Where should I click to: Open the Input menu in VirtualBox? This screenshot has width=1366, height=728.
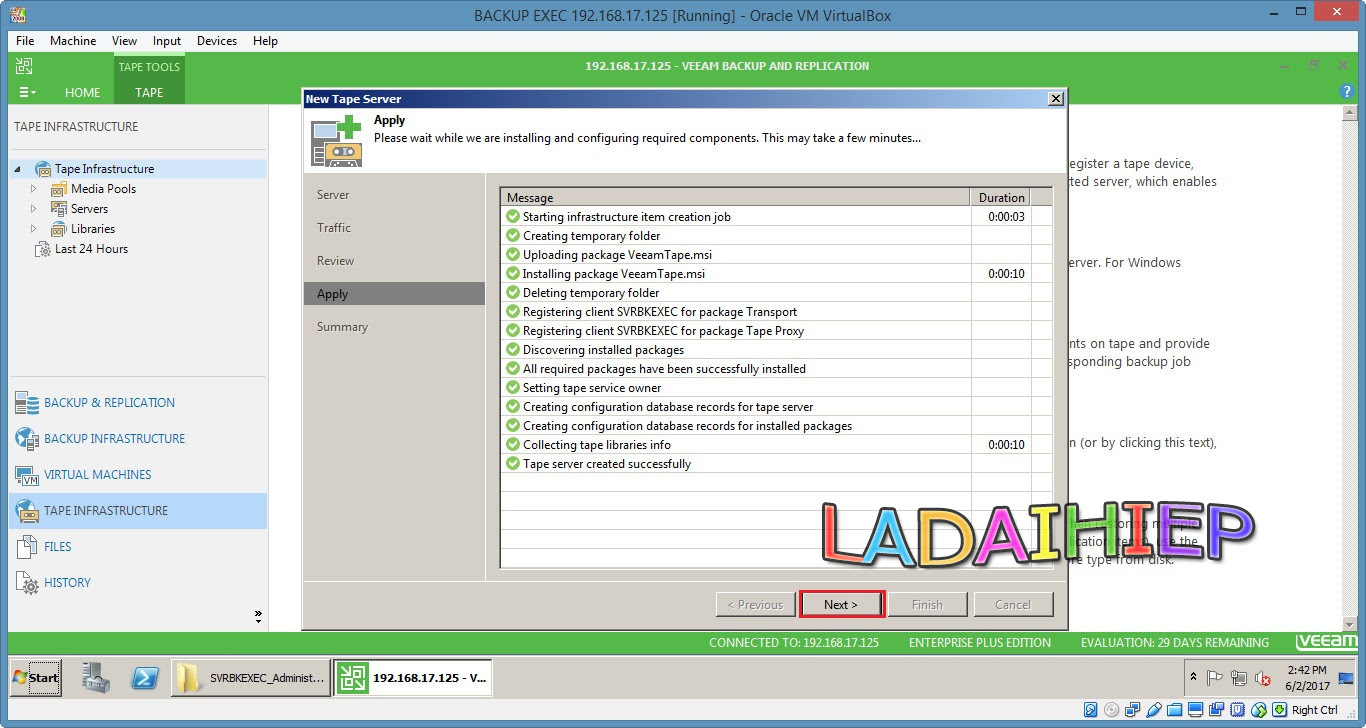click(x=167, y=41)
